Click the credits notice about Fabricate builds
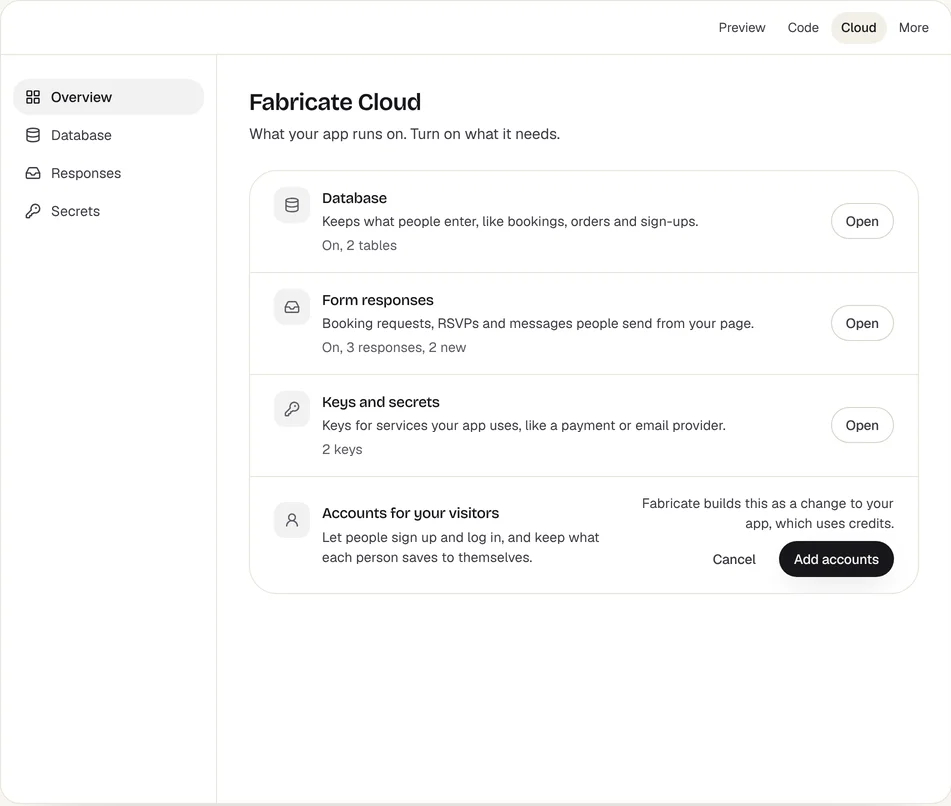 tap(767, 513)
